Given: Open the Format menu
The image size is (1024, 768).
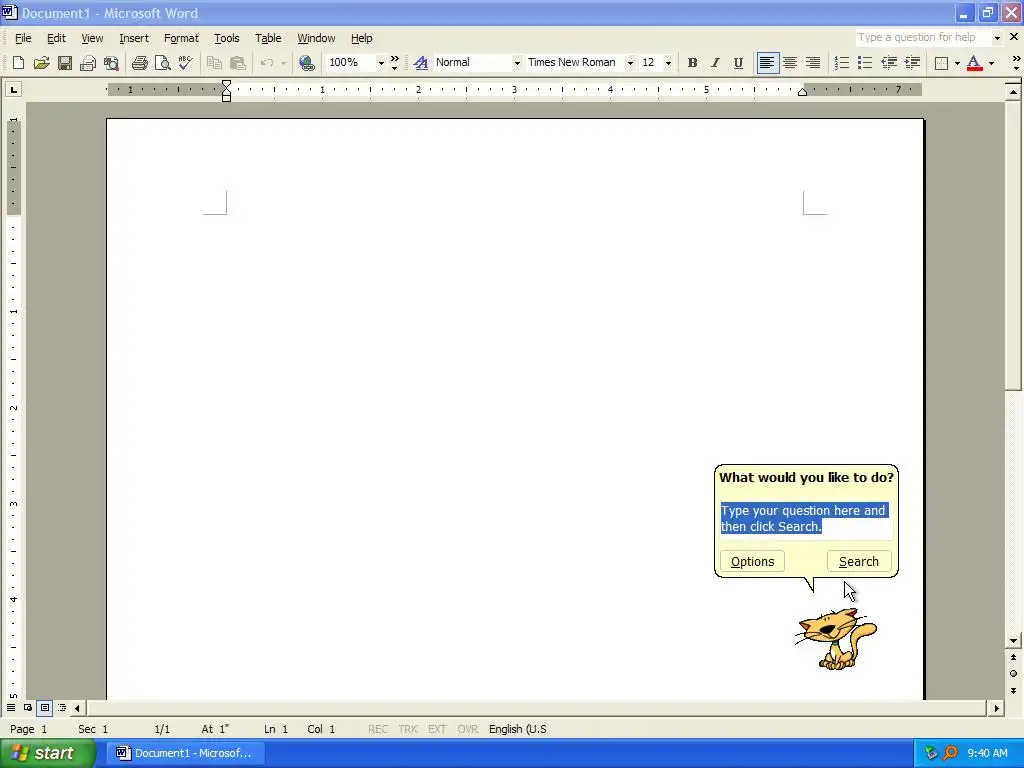Looking at the screenshot, I should pos(181,38).
